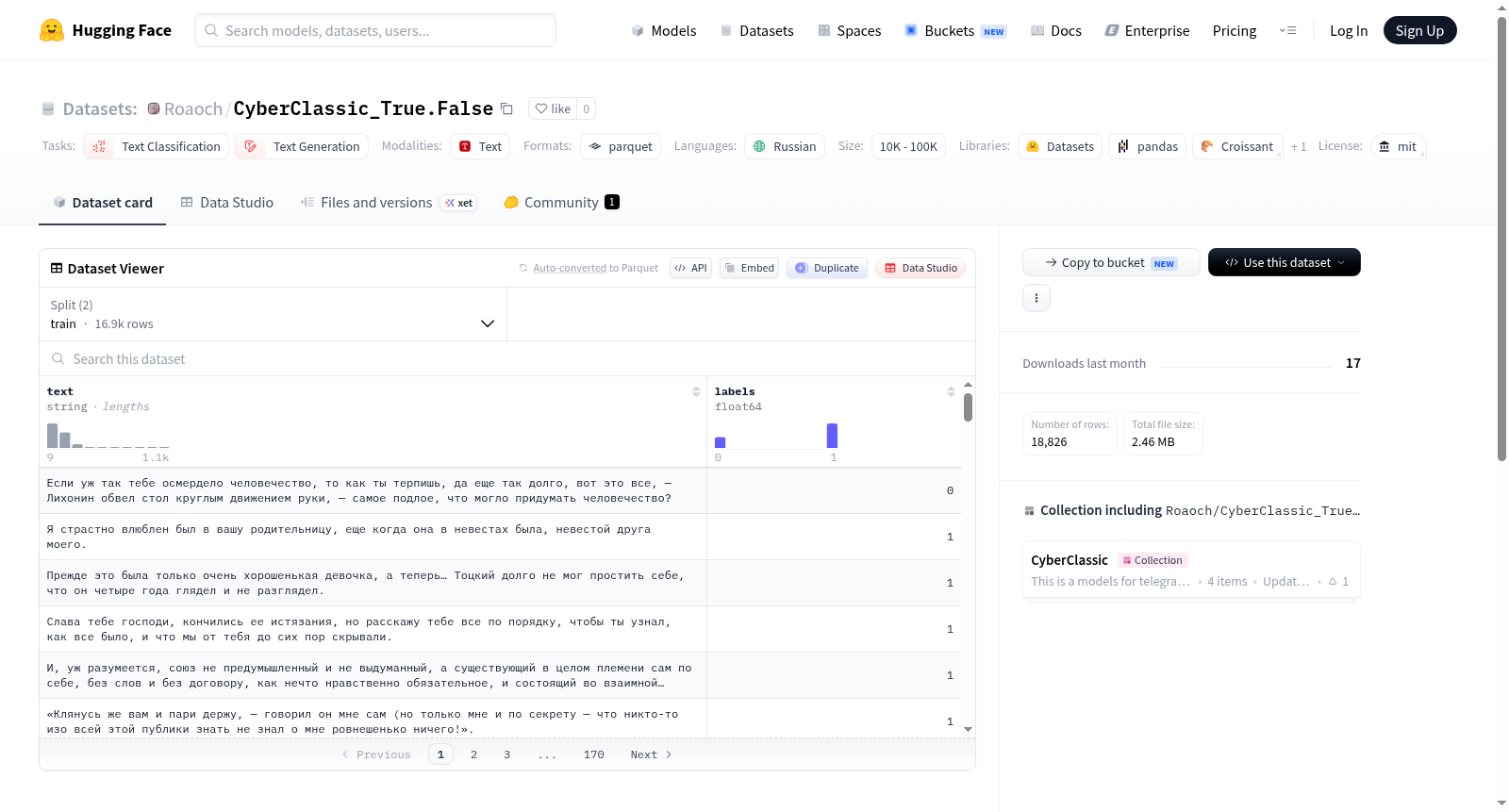
Task: Click the Embed button
Action: [x=749, y=268]
